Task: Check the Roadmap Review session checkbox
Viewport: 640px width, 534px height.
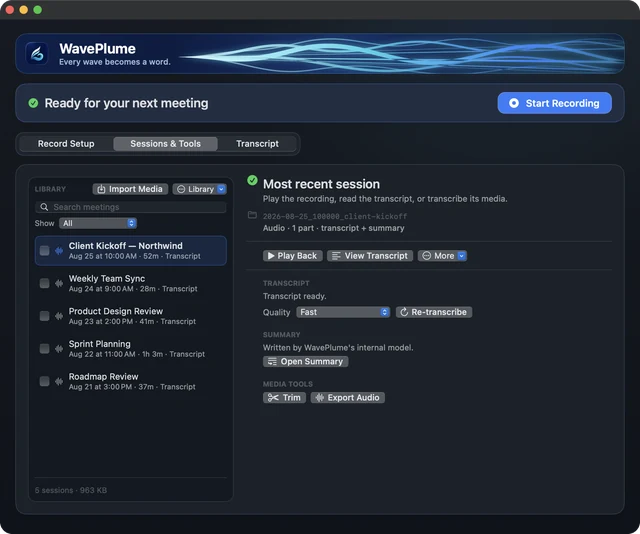Action: click(44, 381)
